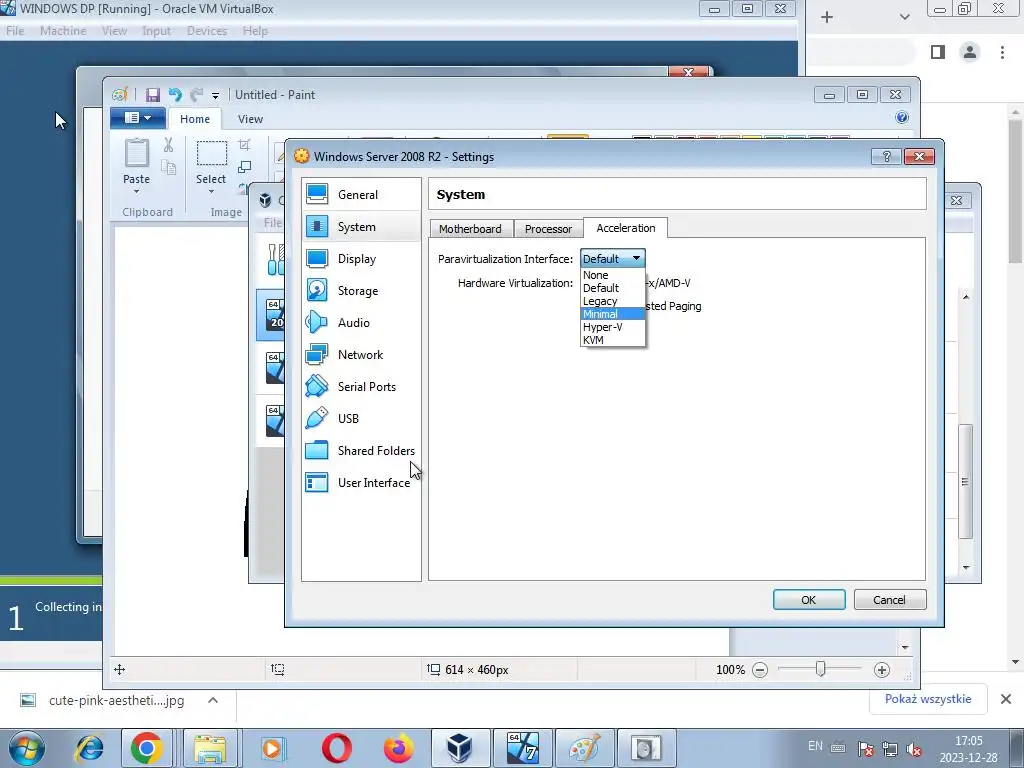The height and width of the screenshot is (768, 1024).
Task: Click the Pokaż wszystkie downloads link
Action: (928, 699)
